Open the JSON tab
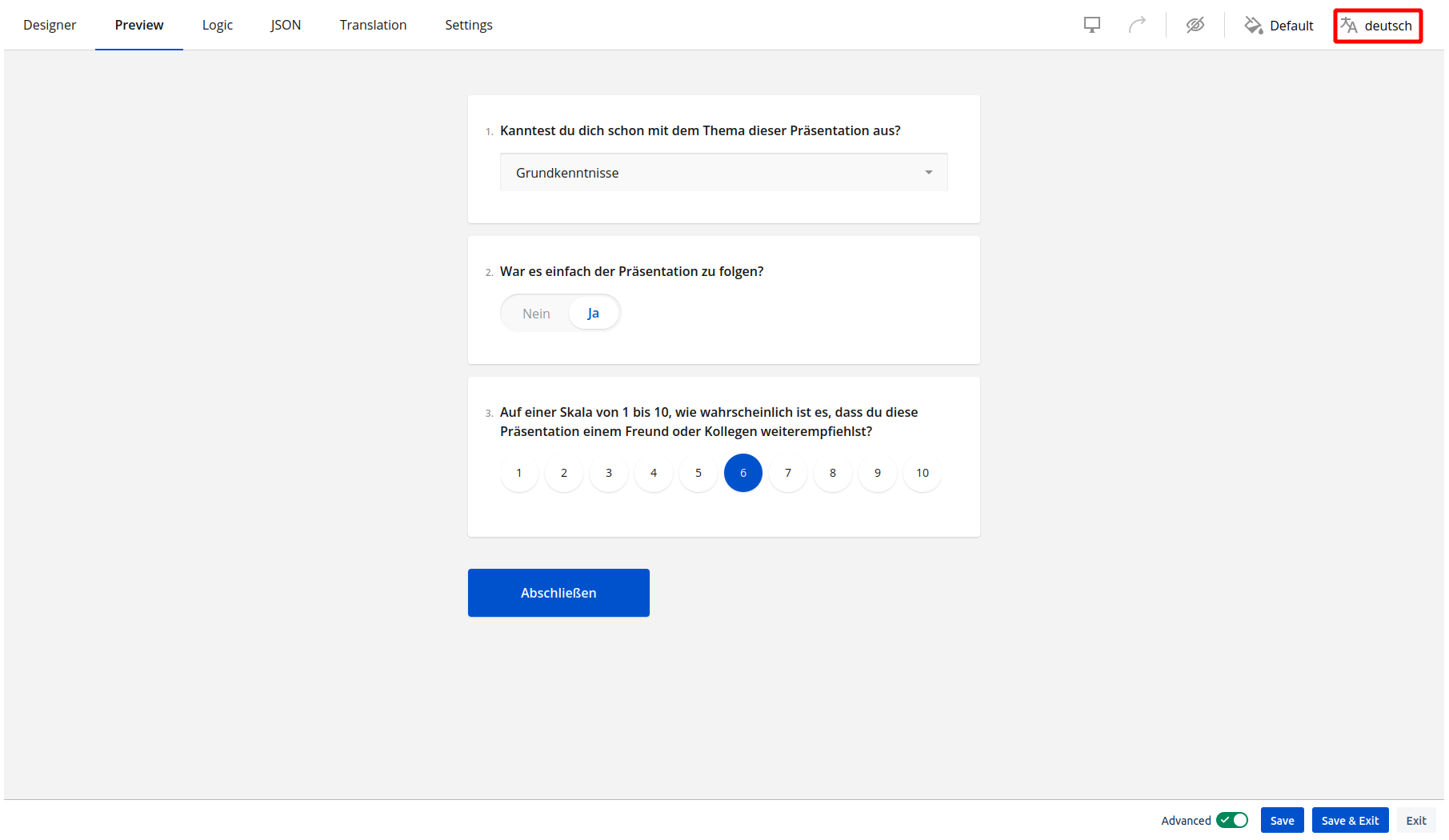 (x=286, y=25)
